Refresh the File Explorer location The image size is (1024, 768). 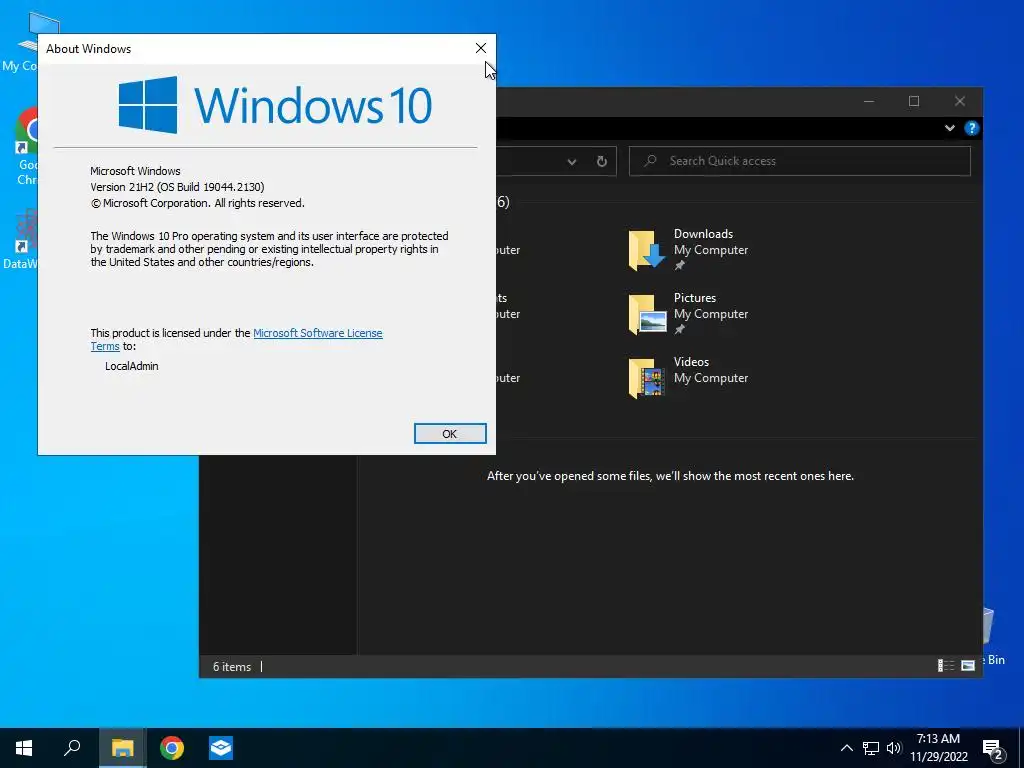coord(601,161)
